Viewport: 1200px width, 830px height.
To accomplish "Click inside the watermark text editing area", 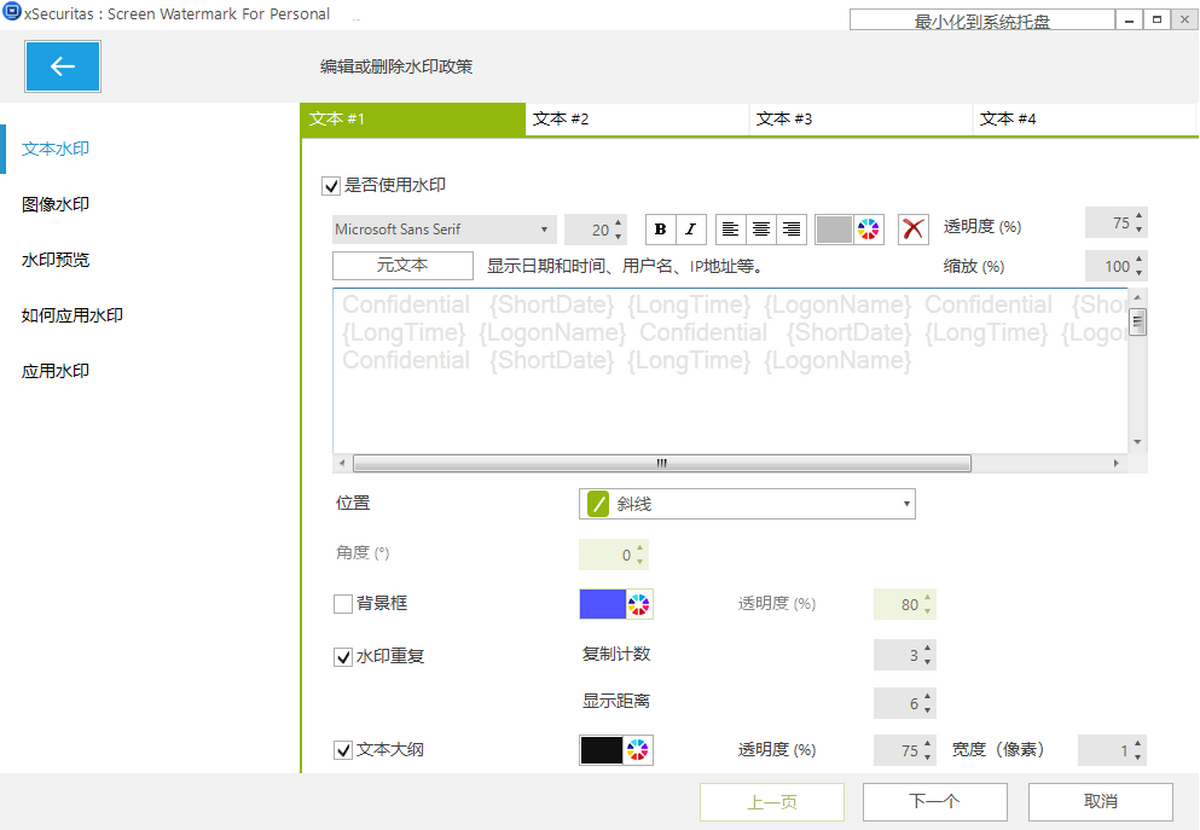I will [x=730, y=370].
